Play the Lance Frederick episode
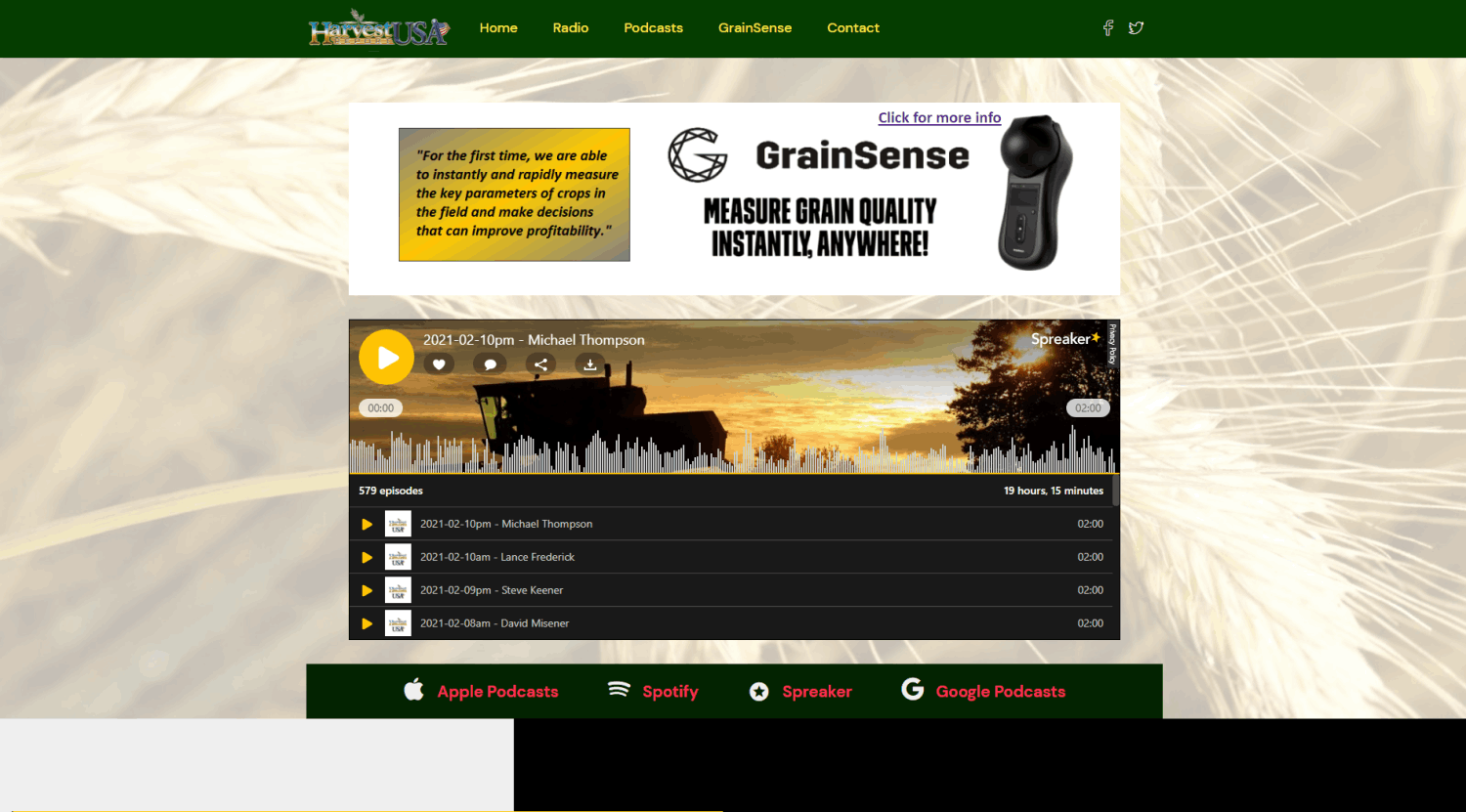This screenshot has height=812, width=1466. point(367,557)
